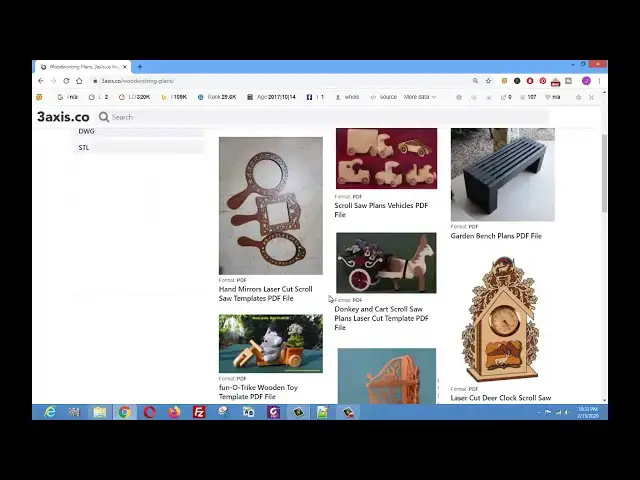Expand More data dropdown
This screenshot has width=640, height=480.
(420, 97)
